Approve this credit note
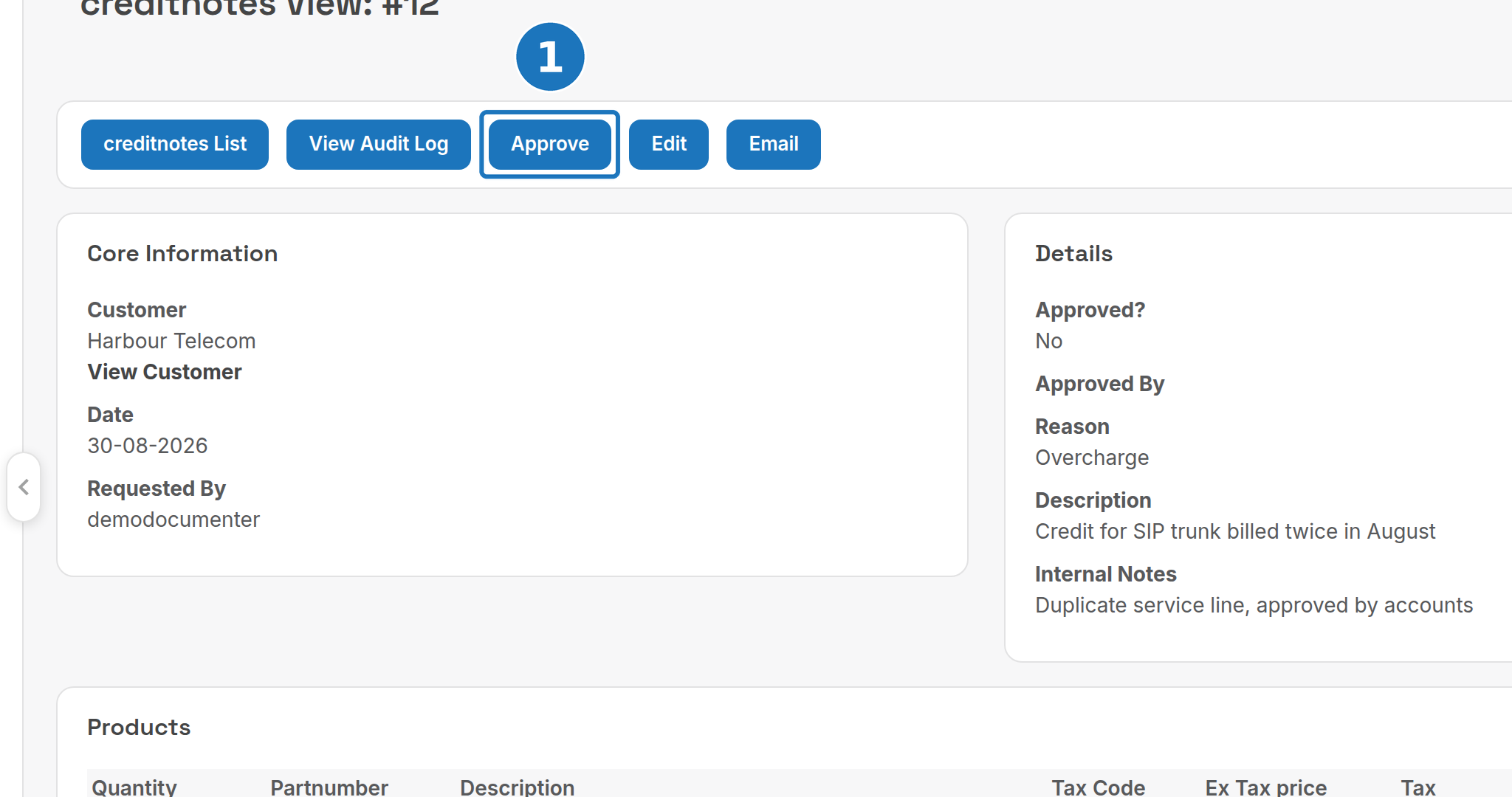 [x=550, y=145]
